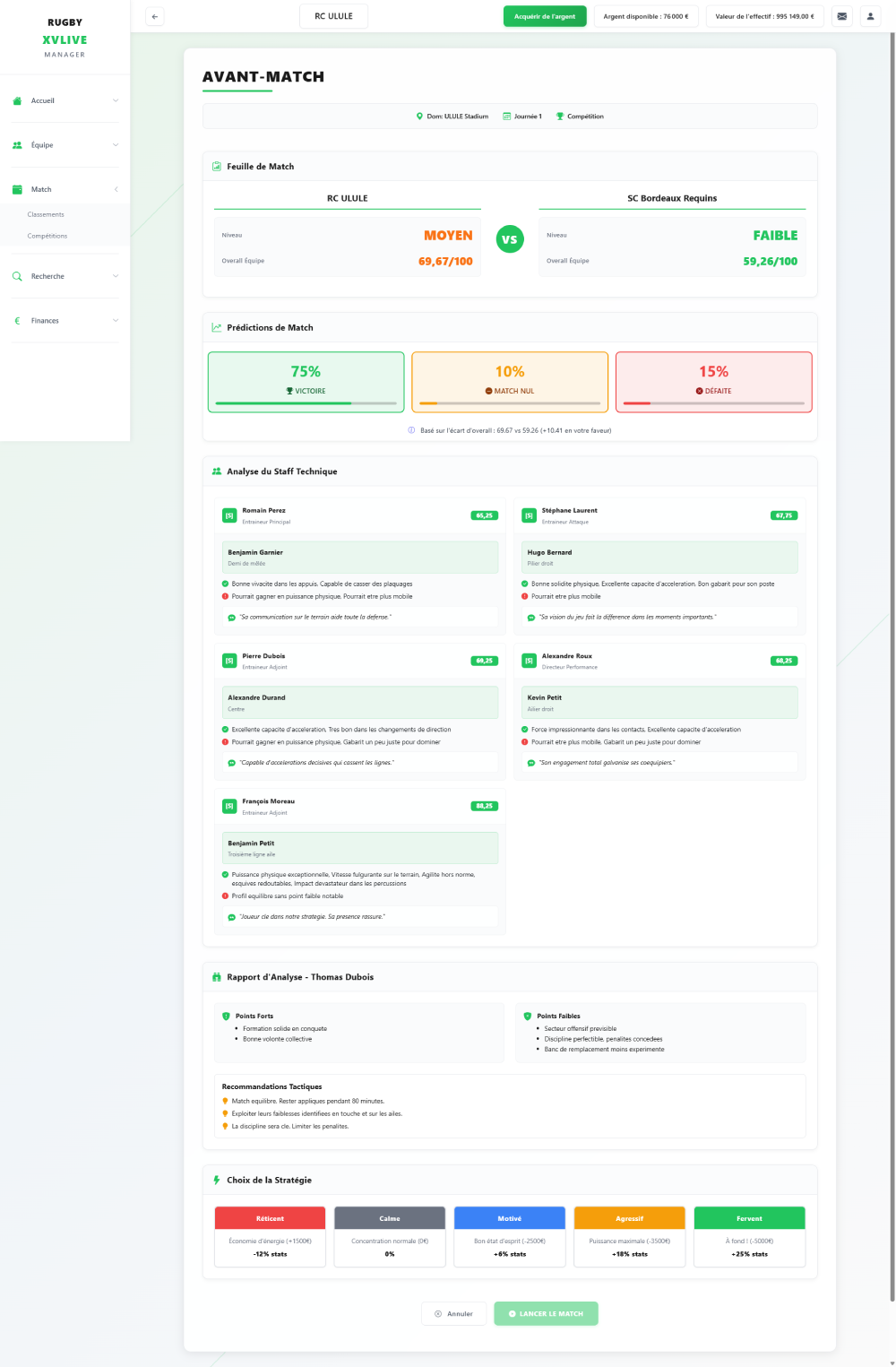Click the Recherche magnifier icon
This screenshot has height=1367, width=896.
pos(17,276)
